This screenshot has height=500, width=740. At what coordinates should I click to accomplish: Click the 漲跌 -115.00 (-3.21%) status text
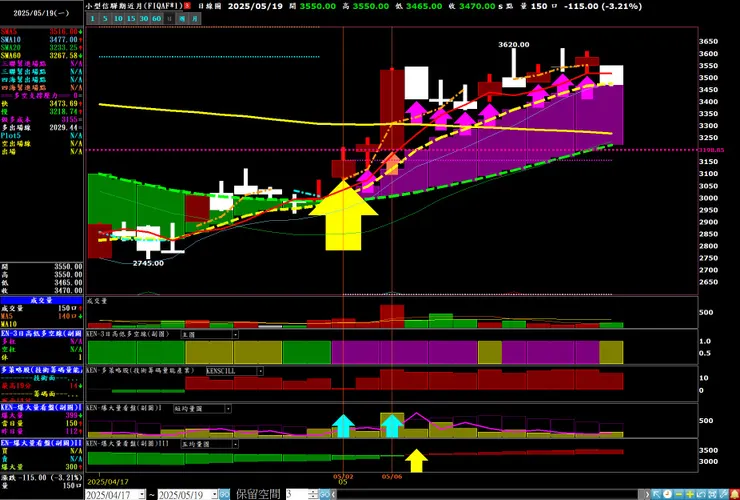[41, 477]
